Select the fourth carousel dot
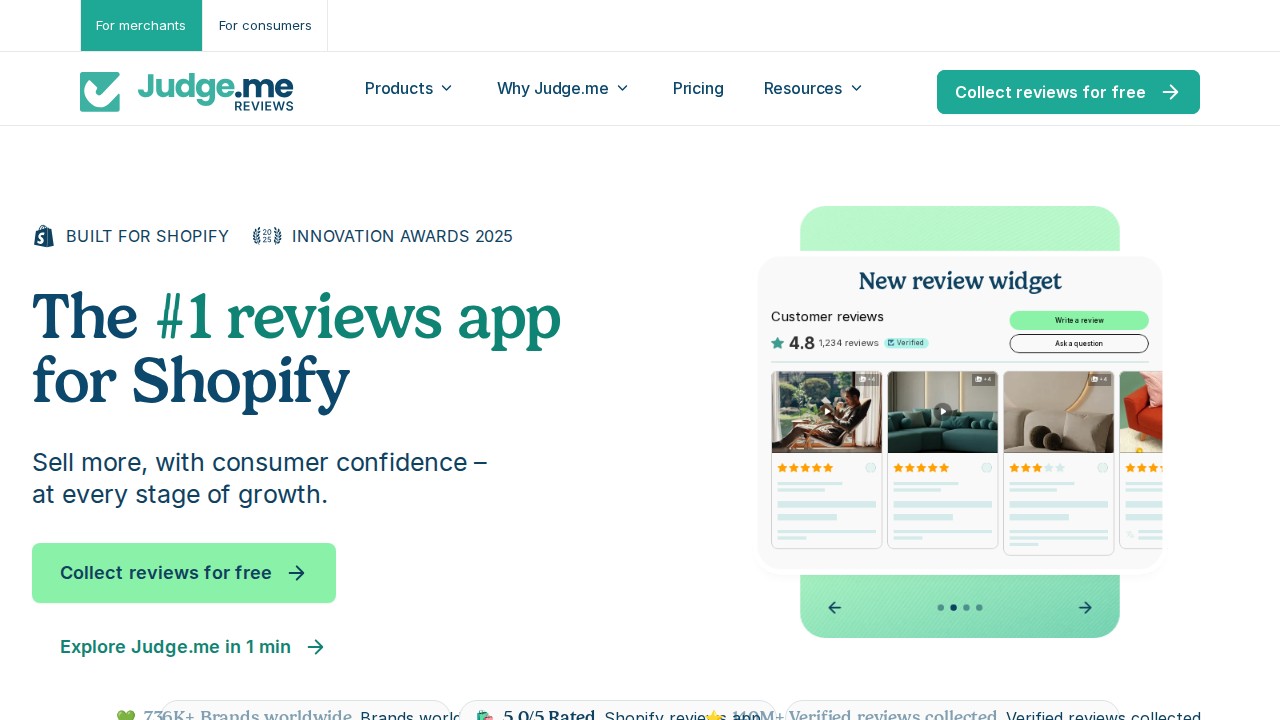1280x720 pixels. (979, 608)
